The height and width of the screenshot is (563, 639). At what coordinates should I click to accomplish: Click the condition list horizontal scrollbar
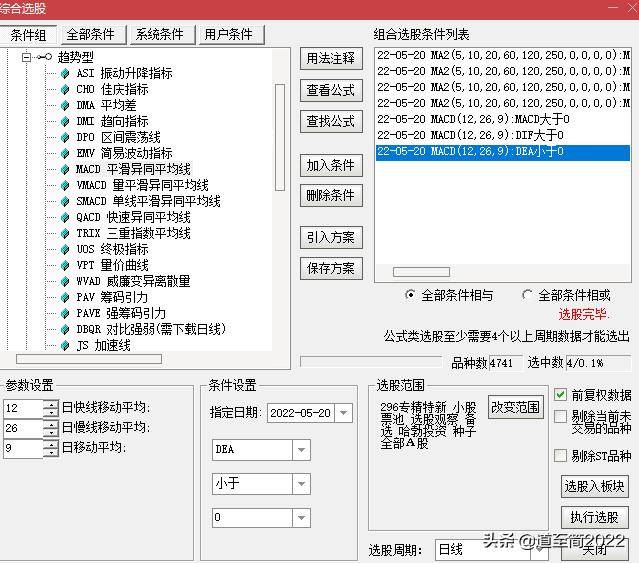(421, 272)
